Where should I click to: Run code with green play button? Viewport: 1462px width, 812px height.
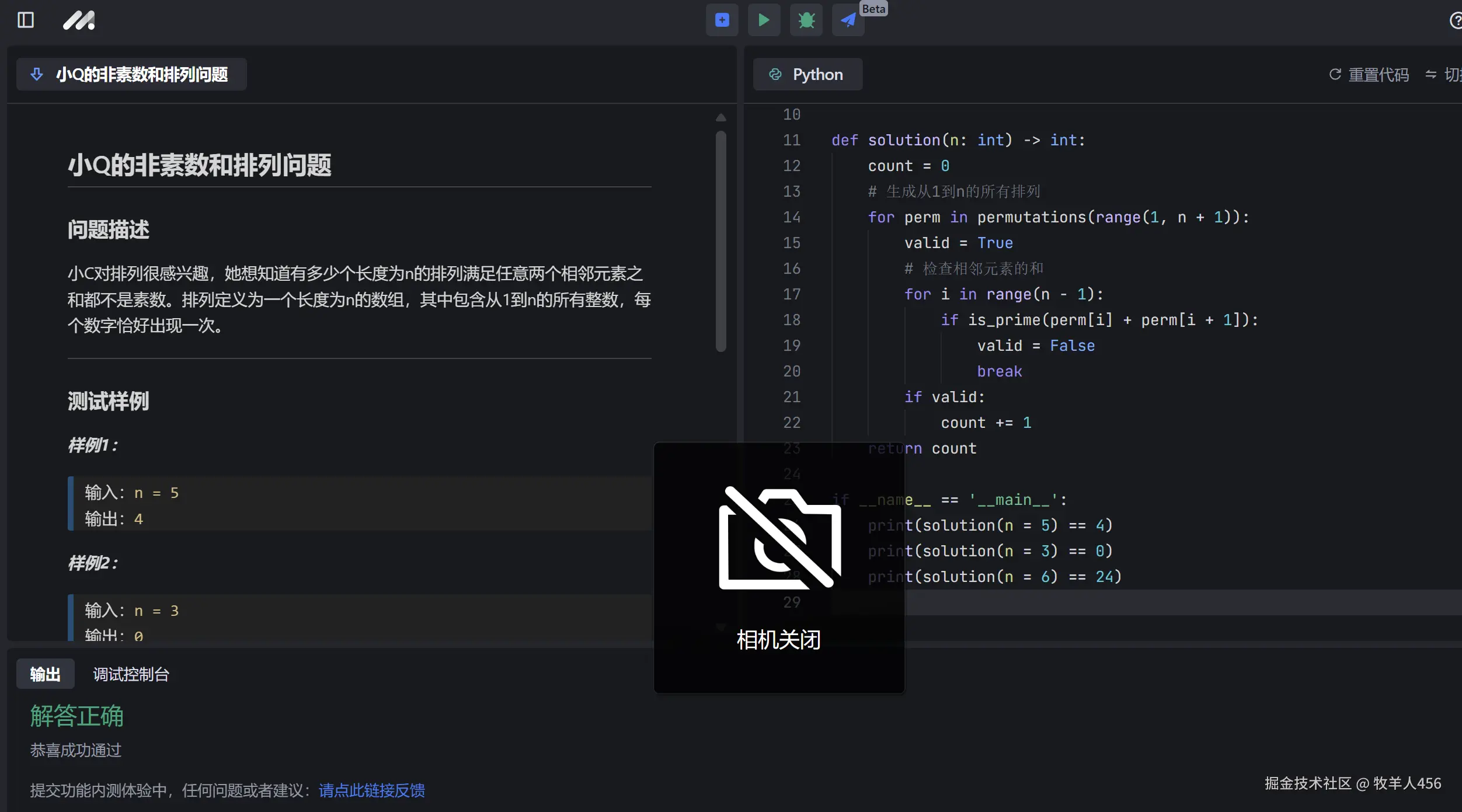(x=764, y=20)
